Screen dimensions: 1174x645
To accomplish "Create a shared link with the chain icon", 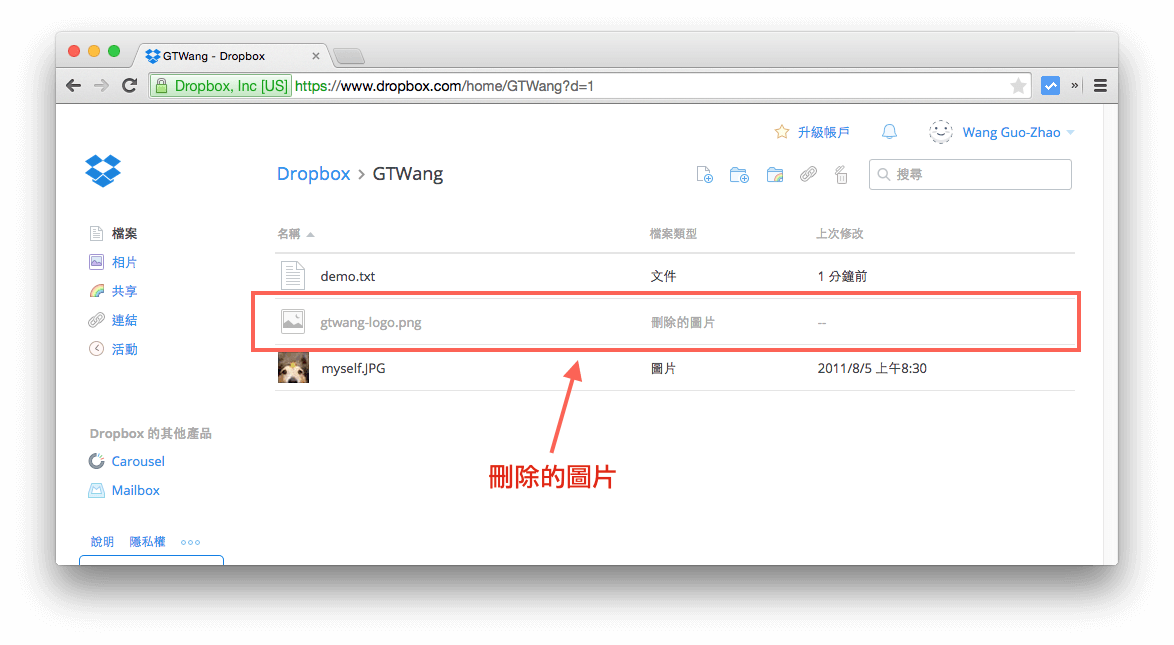I will [808, 174].
